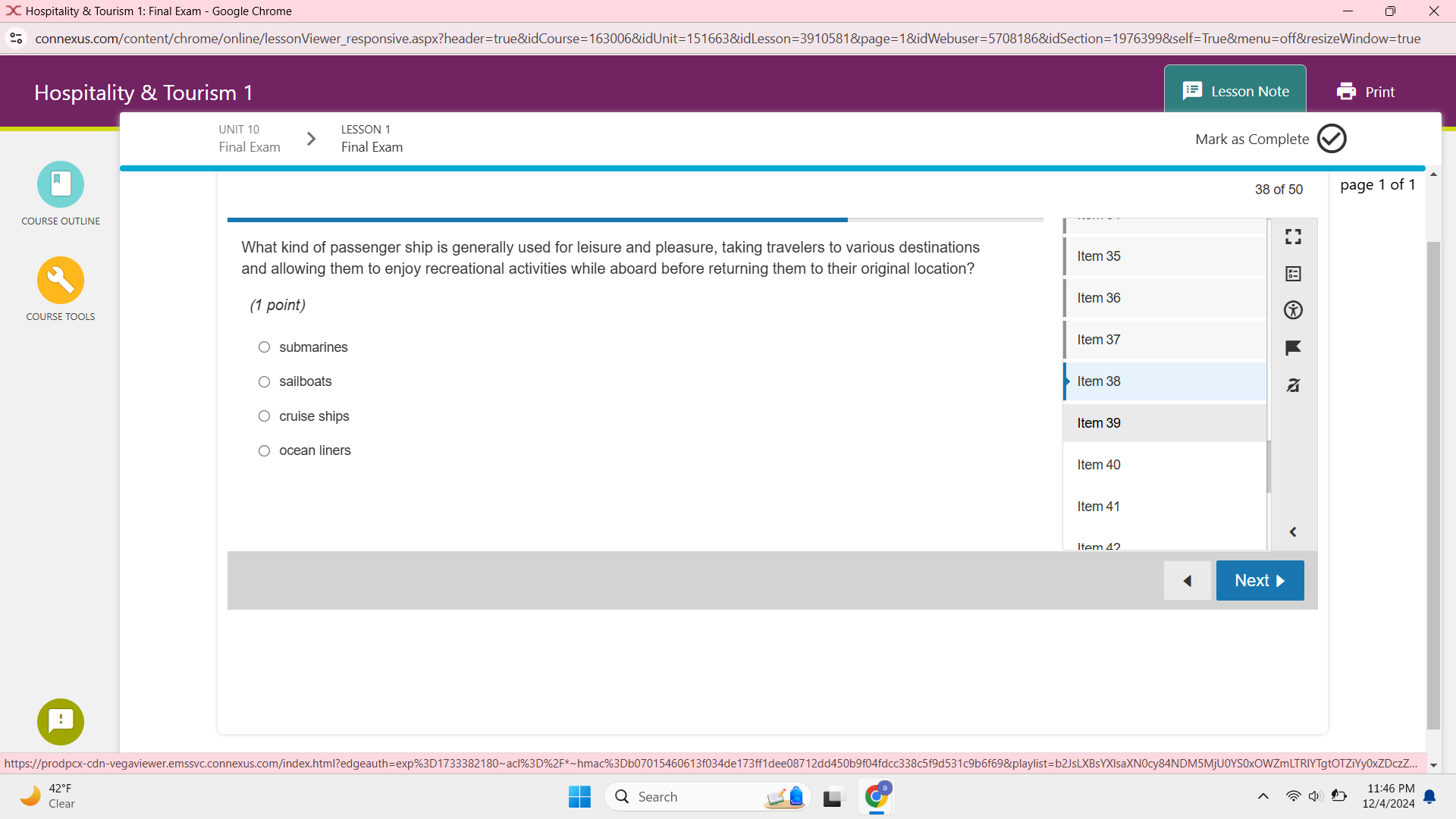Toggle the answer eliminator strikethrough tool

pos(1294,385)
